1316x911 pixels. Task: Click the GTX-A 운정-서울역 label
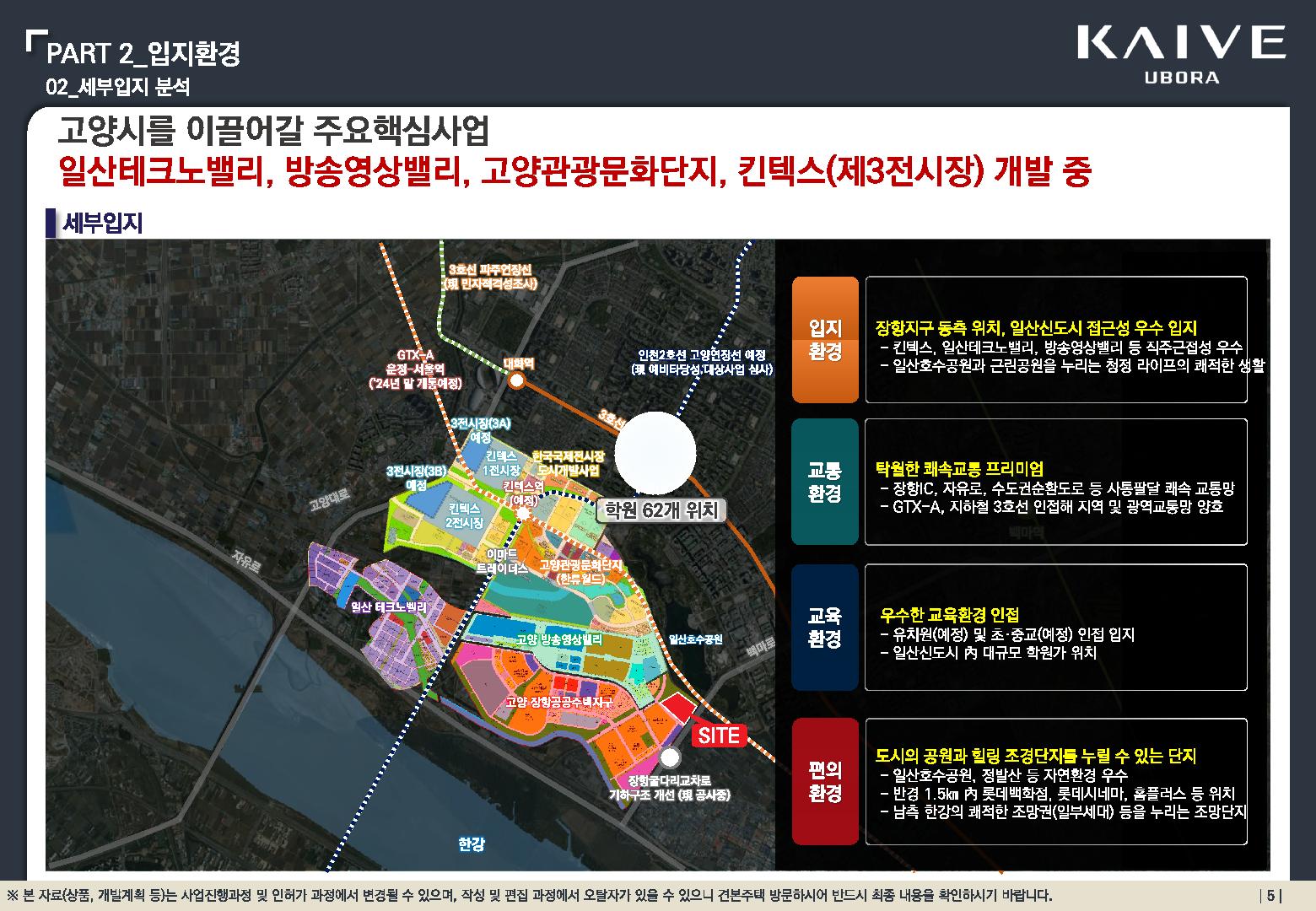(x=415, y=369)
